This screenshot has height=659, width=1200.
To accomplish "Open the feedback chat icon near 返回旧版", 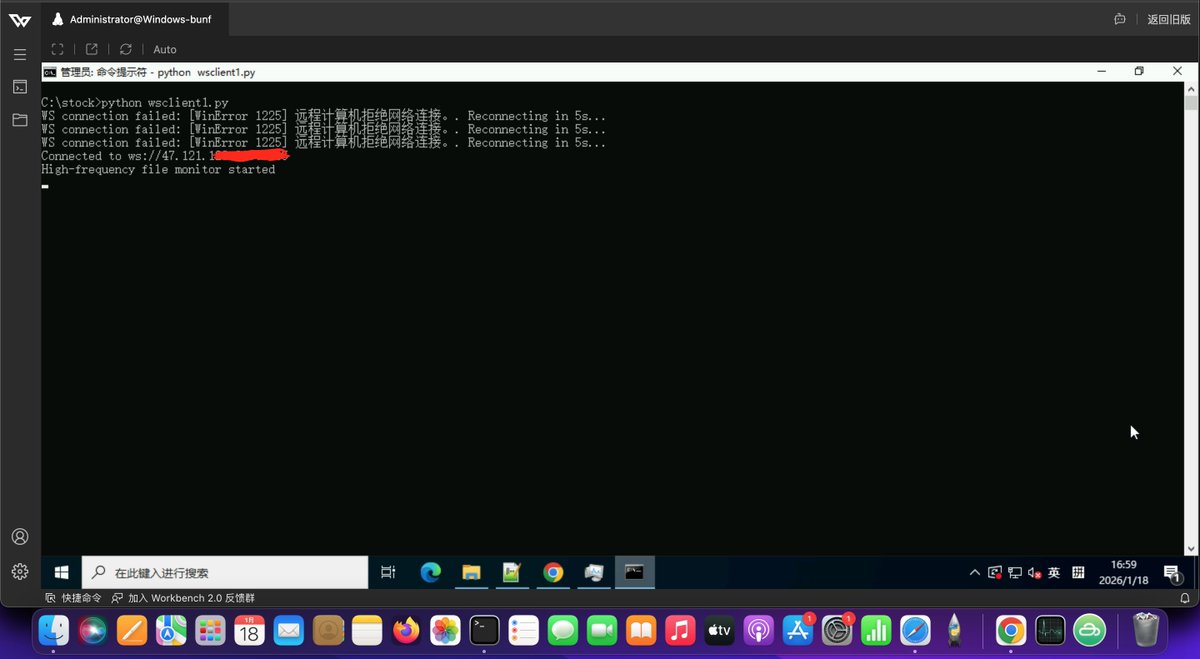I will point(1120,19).
